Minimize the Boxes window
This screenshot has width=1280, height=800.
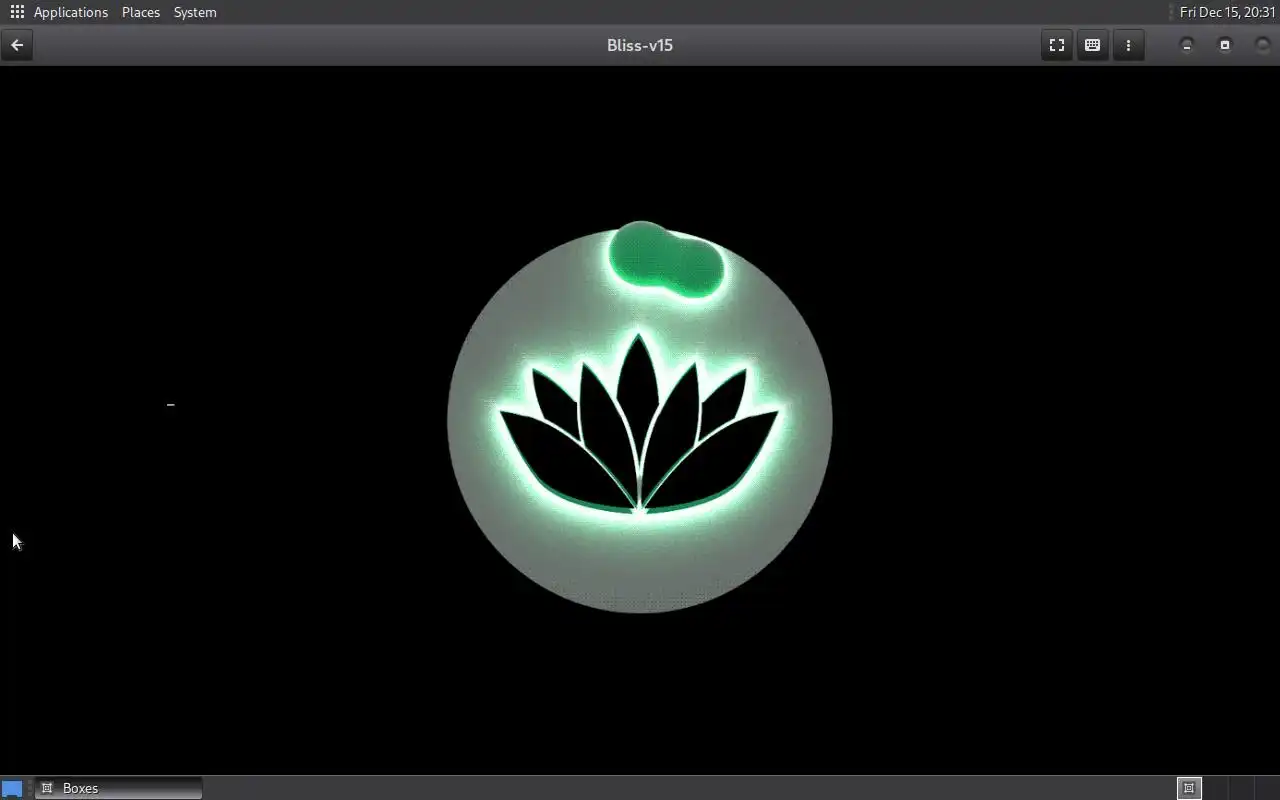(1187, 45)
